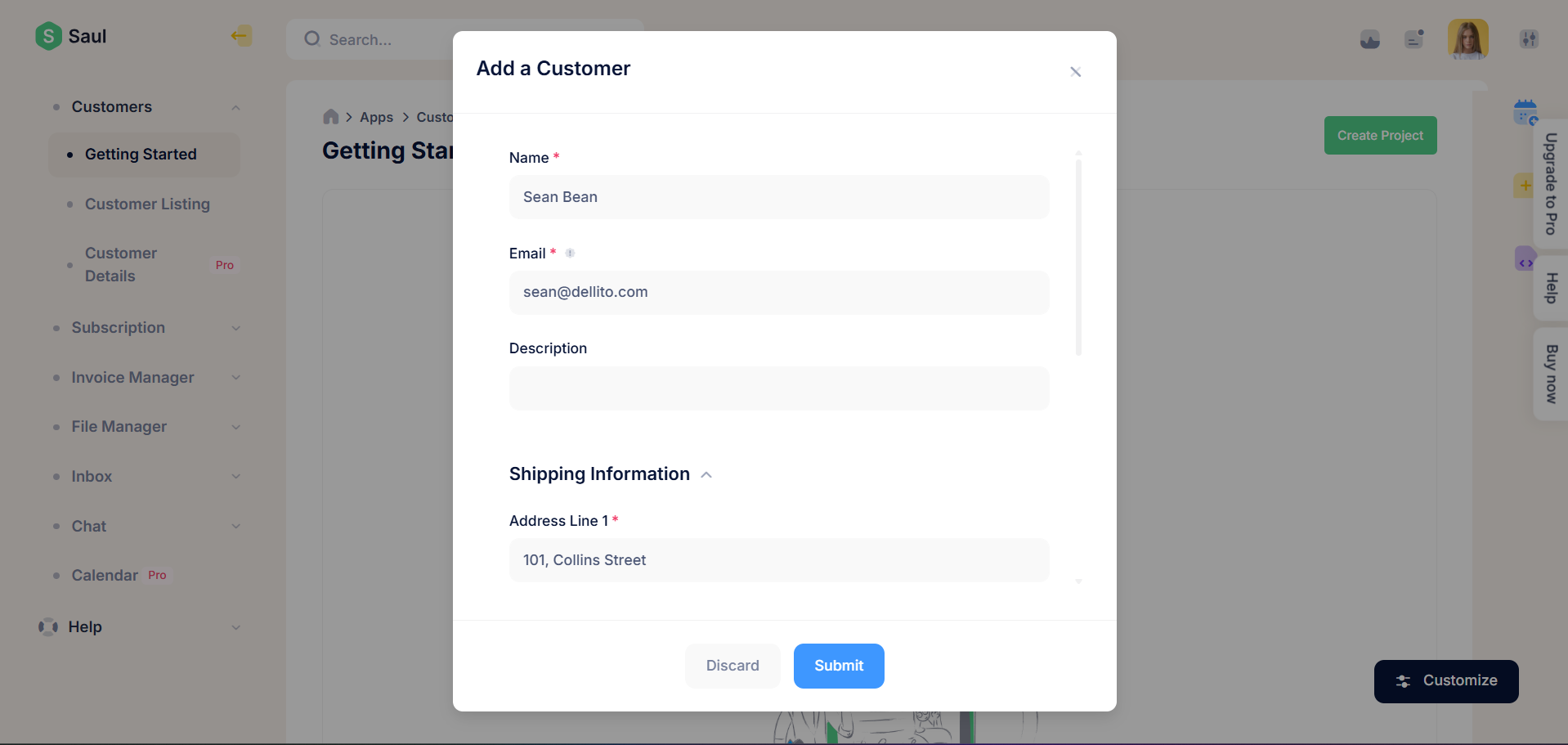
Task: Collapse the Shipping Information section
Action: point(706,474)
